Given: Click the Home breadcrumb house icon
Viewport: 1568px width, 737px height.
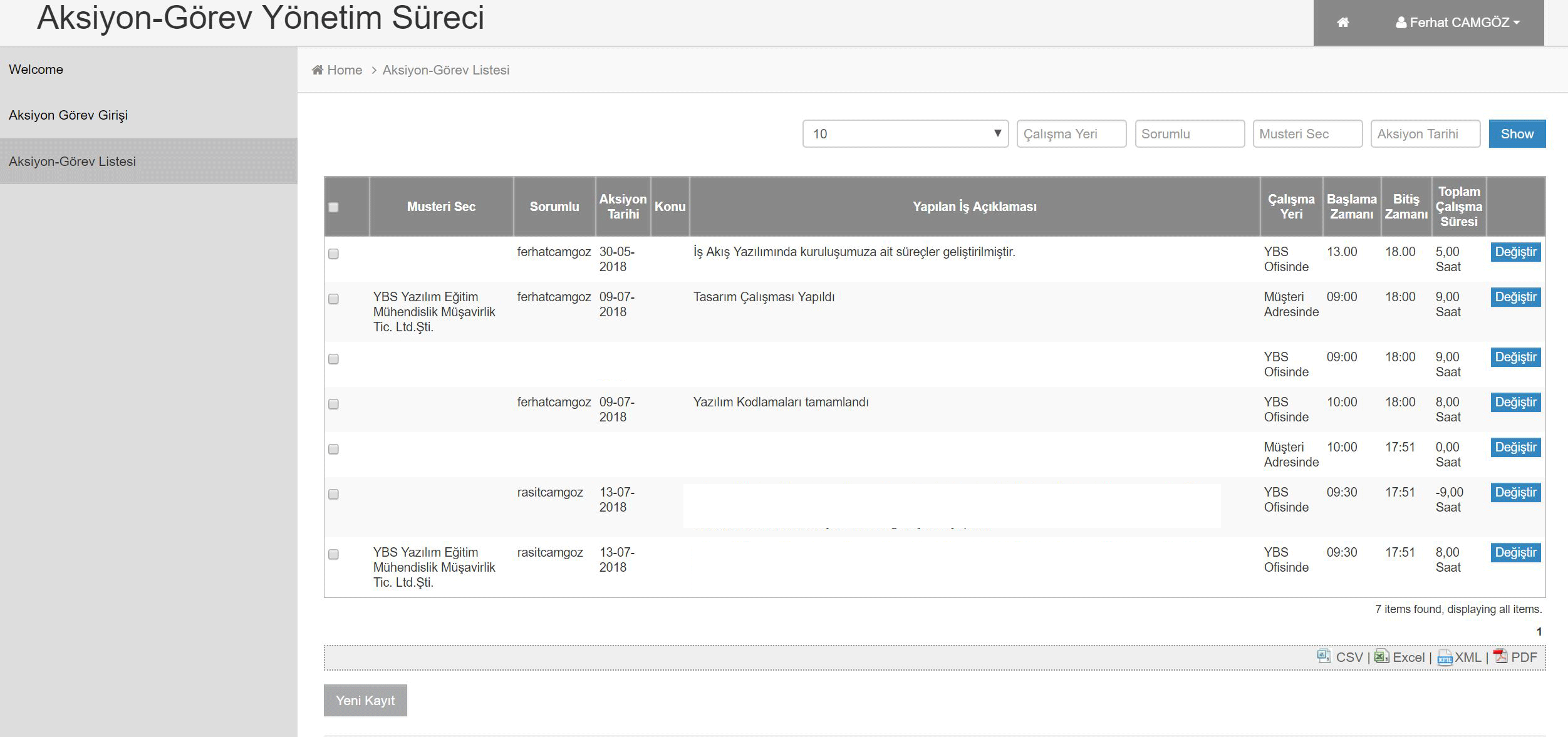Looking at the screenshot, I should click(318, 70).
